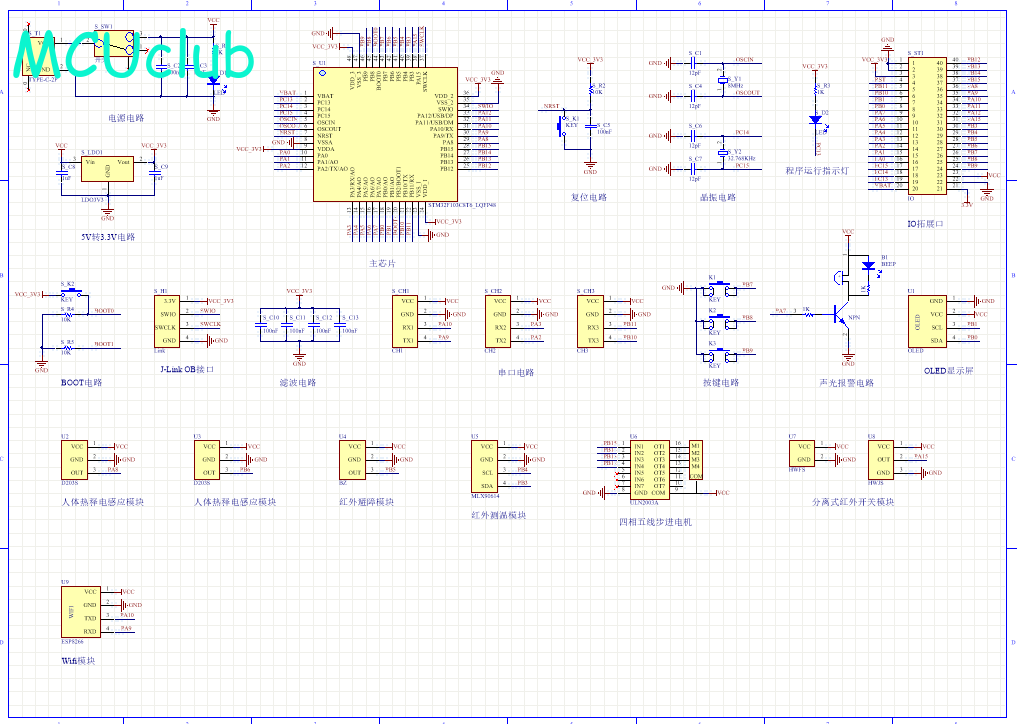The image size is (1017, 724).
Task: Click the 按键电路 caption
Action: [721, 383]
